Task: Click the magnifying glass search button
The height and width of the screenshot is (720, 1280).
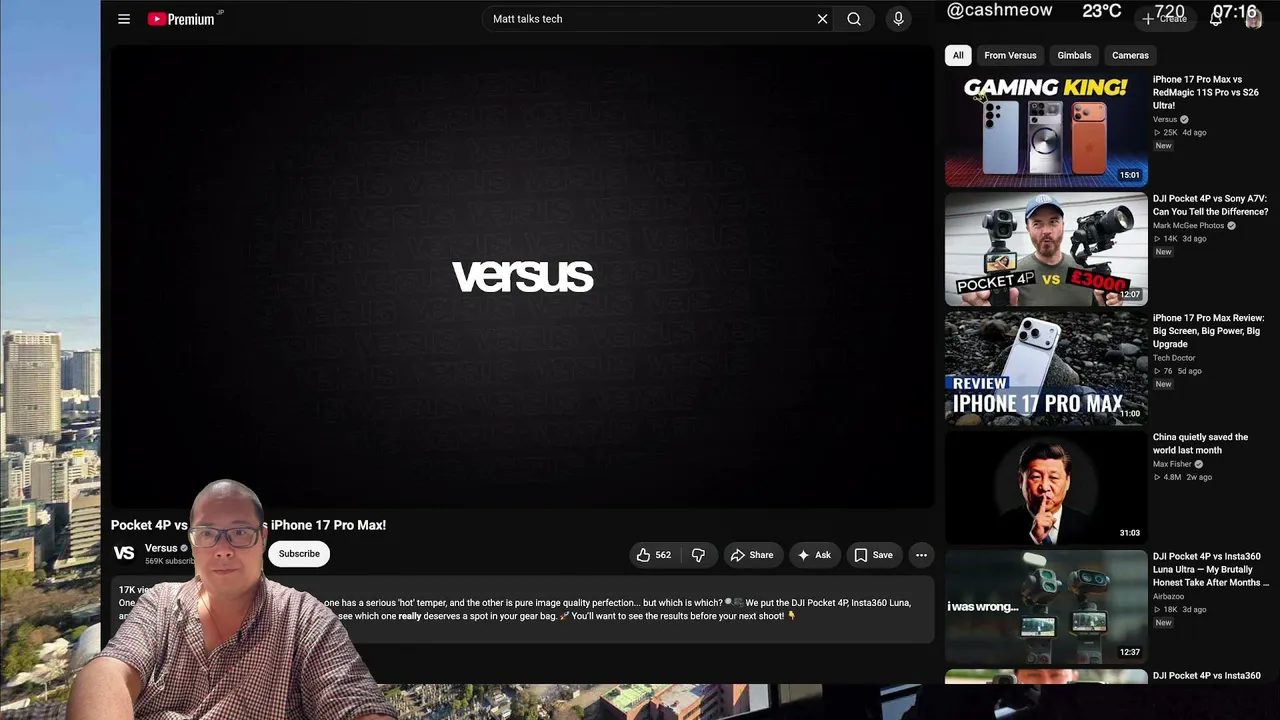Action: tap(854, 19)
